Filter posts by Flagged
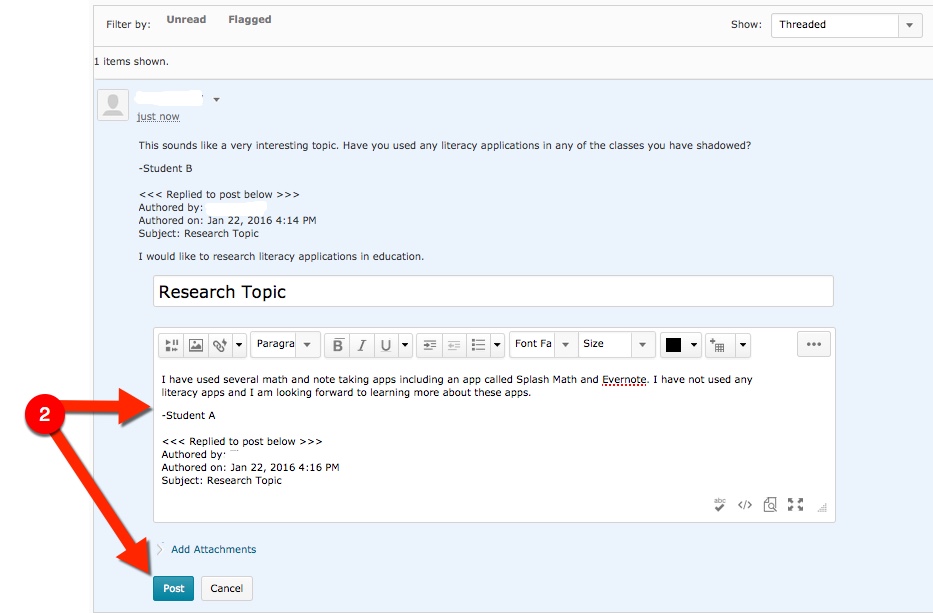 pyautogui.click(x=249, y=20)
